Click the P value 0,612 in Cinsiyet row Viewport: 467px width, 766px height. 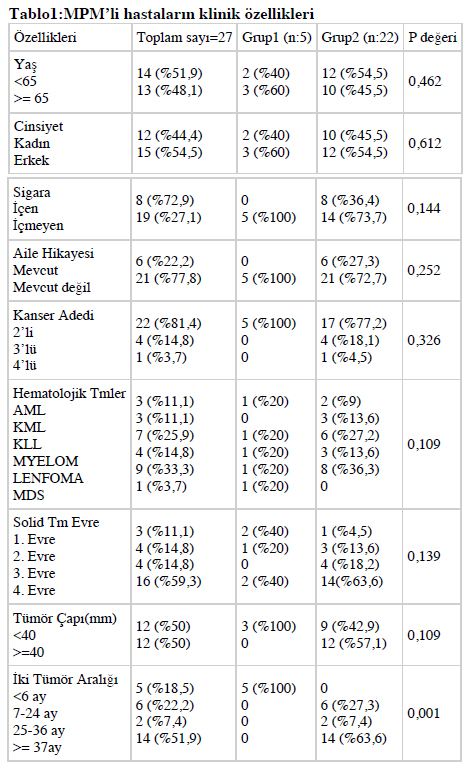[425, 144]
